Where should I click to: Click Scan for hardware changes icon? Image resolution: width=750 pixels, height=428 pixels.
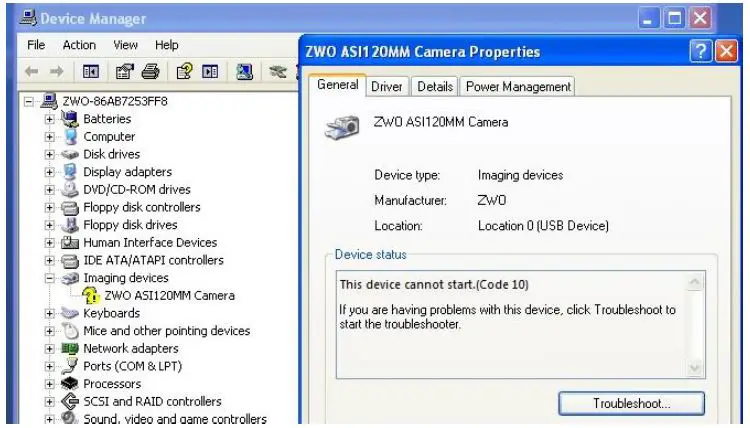(x=244, y=72)
